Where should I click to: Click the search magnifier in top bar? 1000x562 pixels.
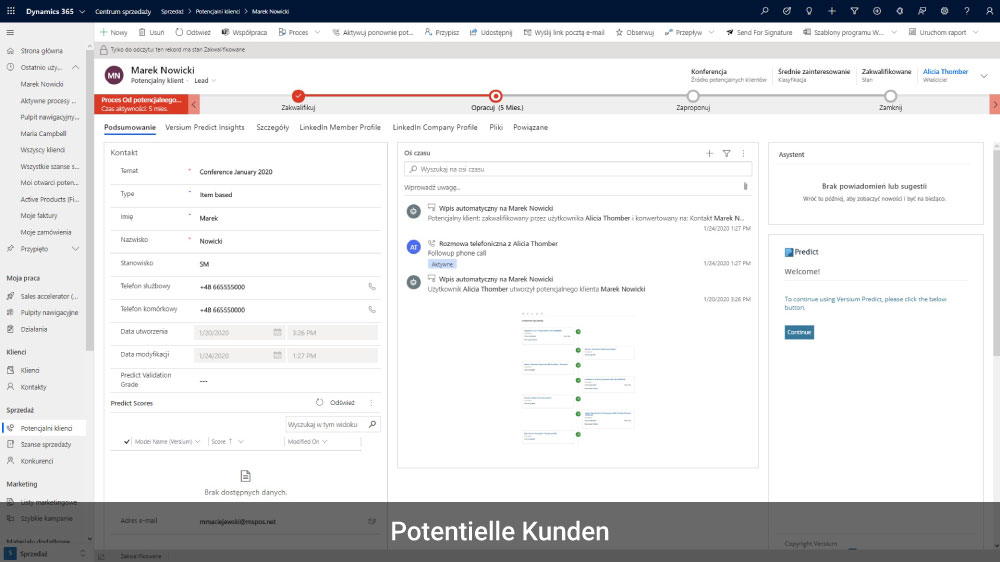[765, 11]
